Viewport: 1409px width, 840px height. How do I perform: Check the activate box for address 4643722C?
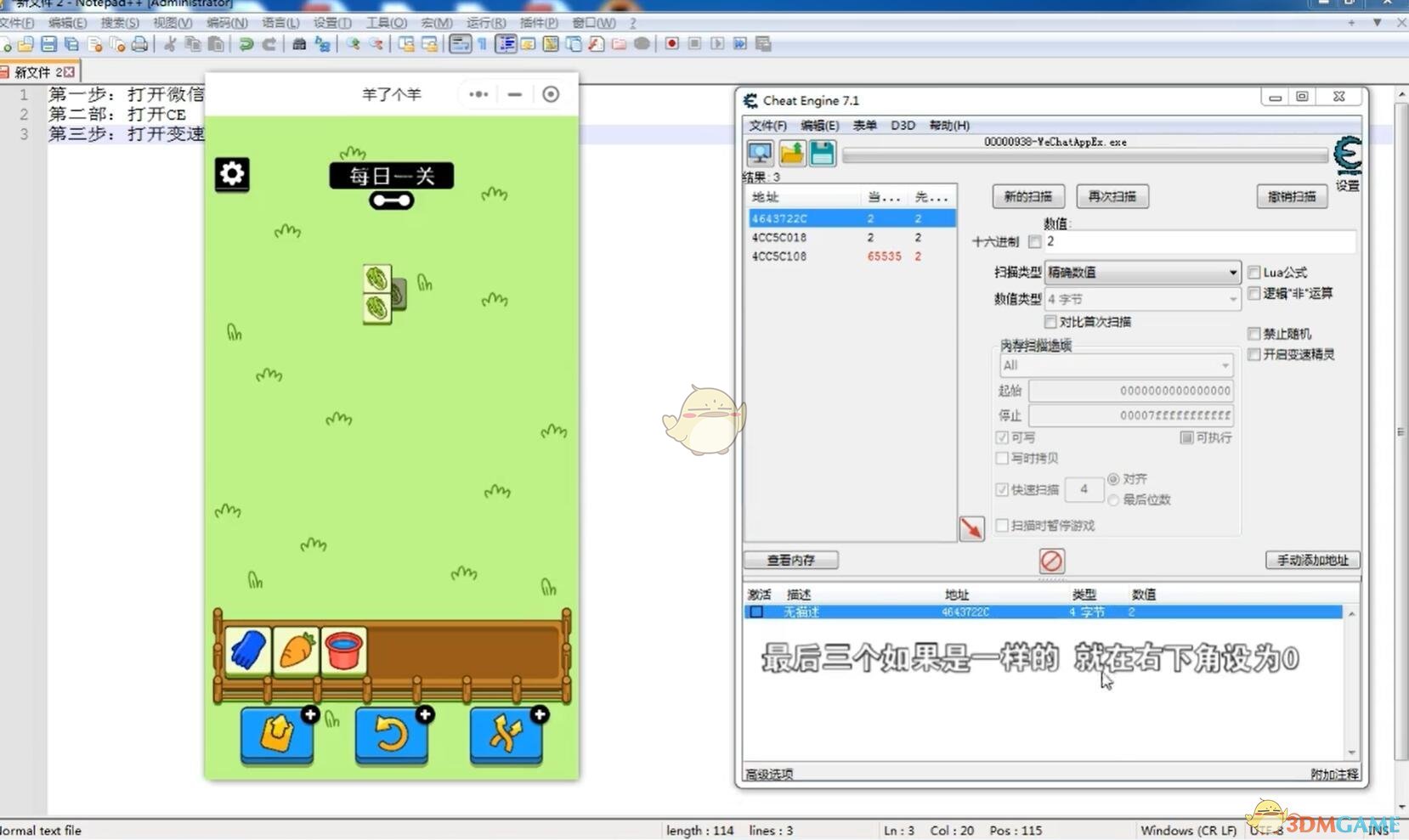(x=755, y=612)
